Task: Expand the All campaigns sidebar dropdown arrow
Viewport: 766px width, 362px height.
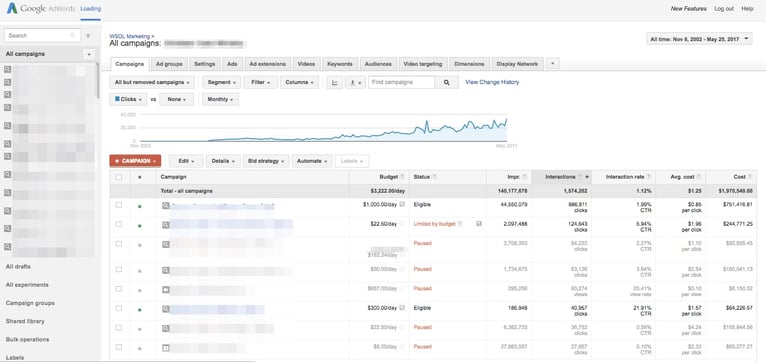Action: [x=89, y=54]
